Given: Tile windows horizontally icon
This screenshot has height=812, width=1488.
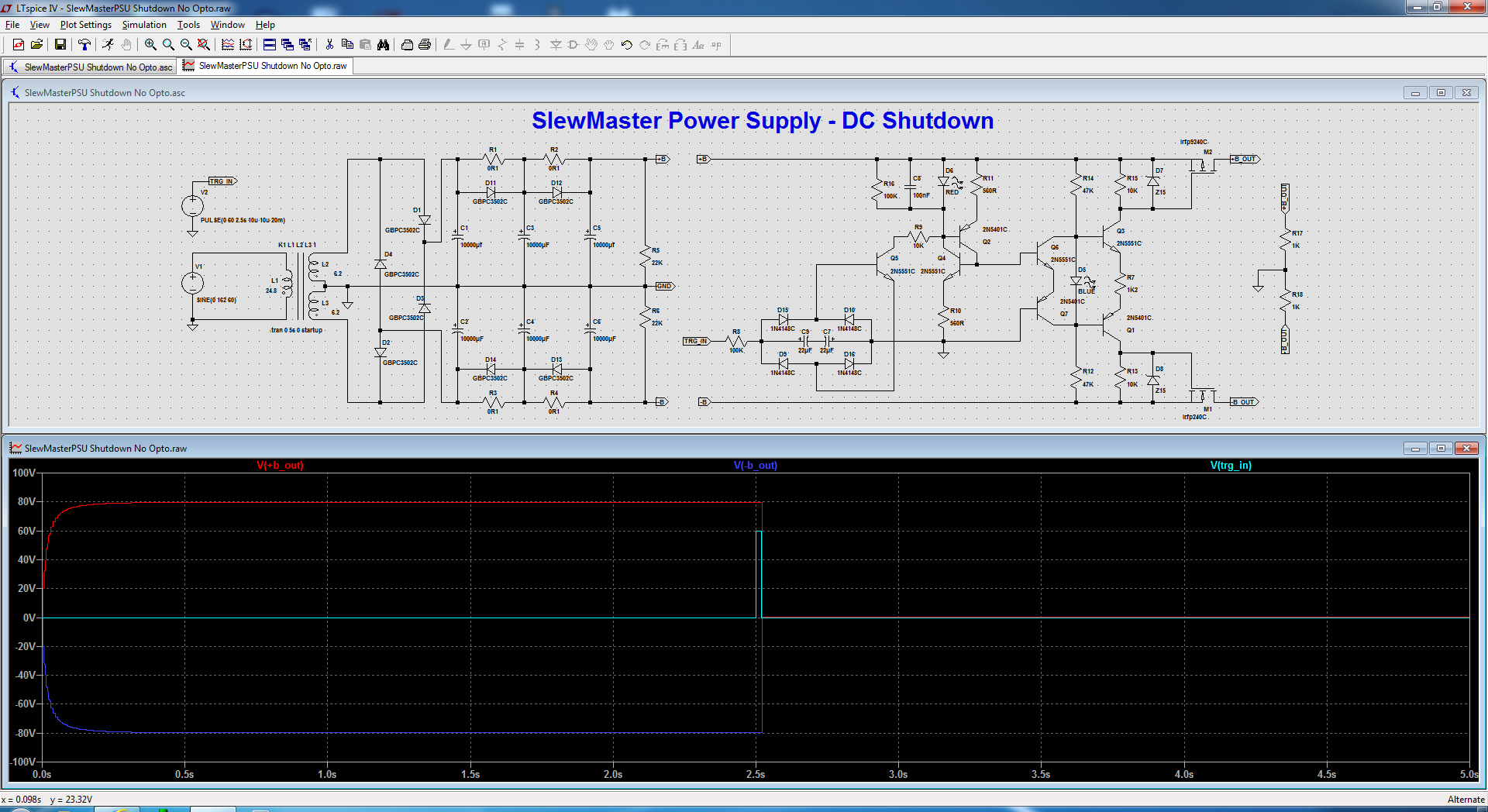Looking at the screenshot, I should [270, 45].
